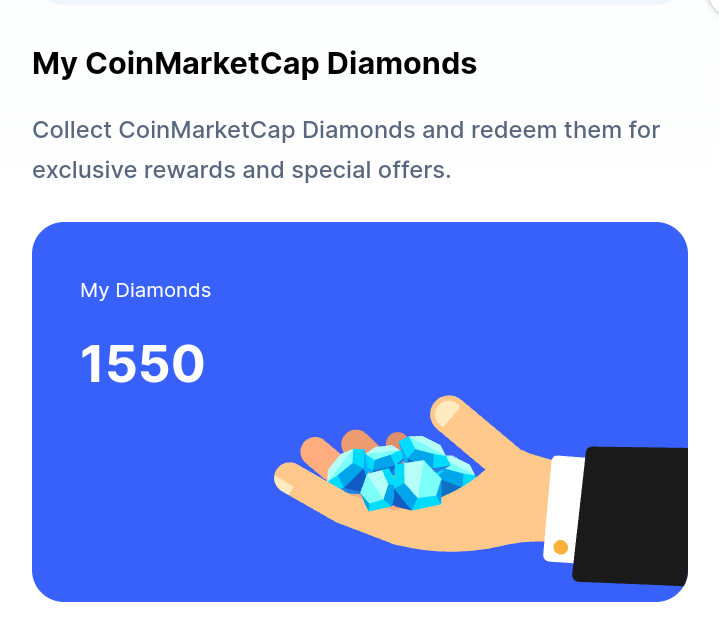Image resolution: width=719 pixels, height=620 pixels.
Task: Click the word 'redeem' in the description
Action: [x=514, y=130]
